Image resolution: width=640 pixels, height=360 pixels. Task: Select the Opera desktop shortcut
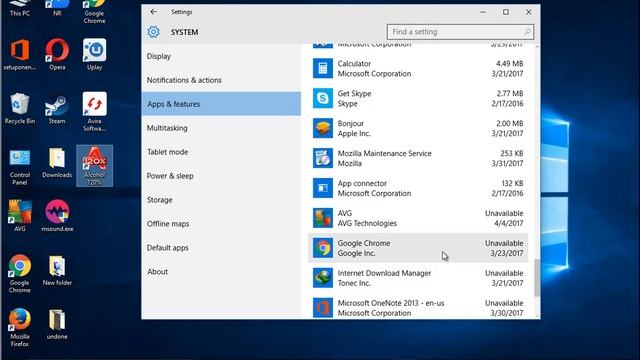pyautogui.click(x=57, y=55)
